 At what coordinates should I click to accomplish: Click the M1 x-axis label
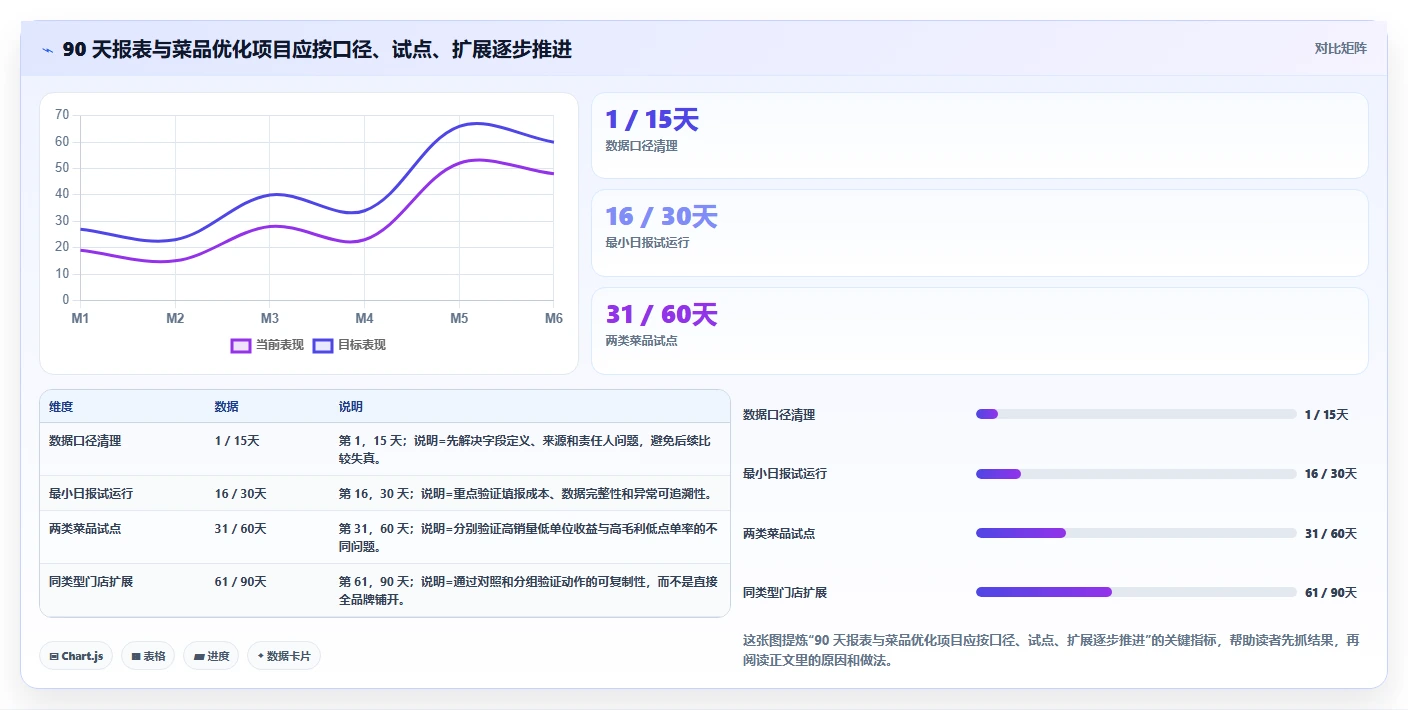(80, 318)
